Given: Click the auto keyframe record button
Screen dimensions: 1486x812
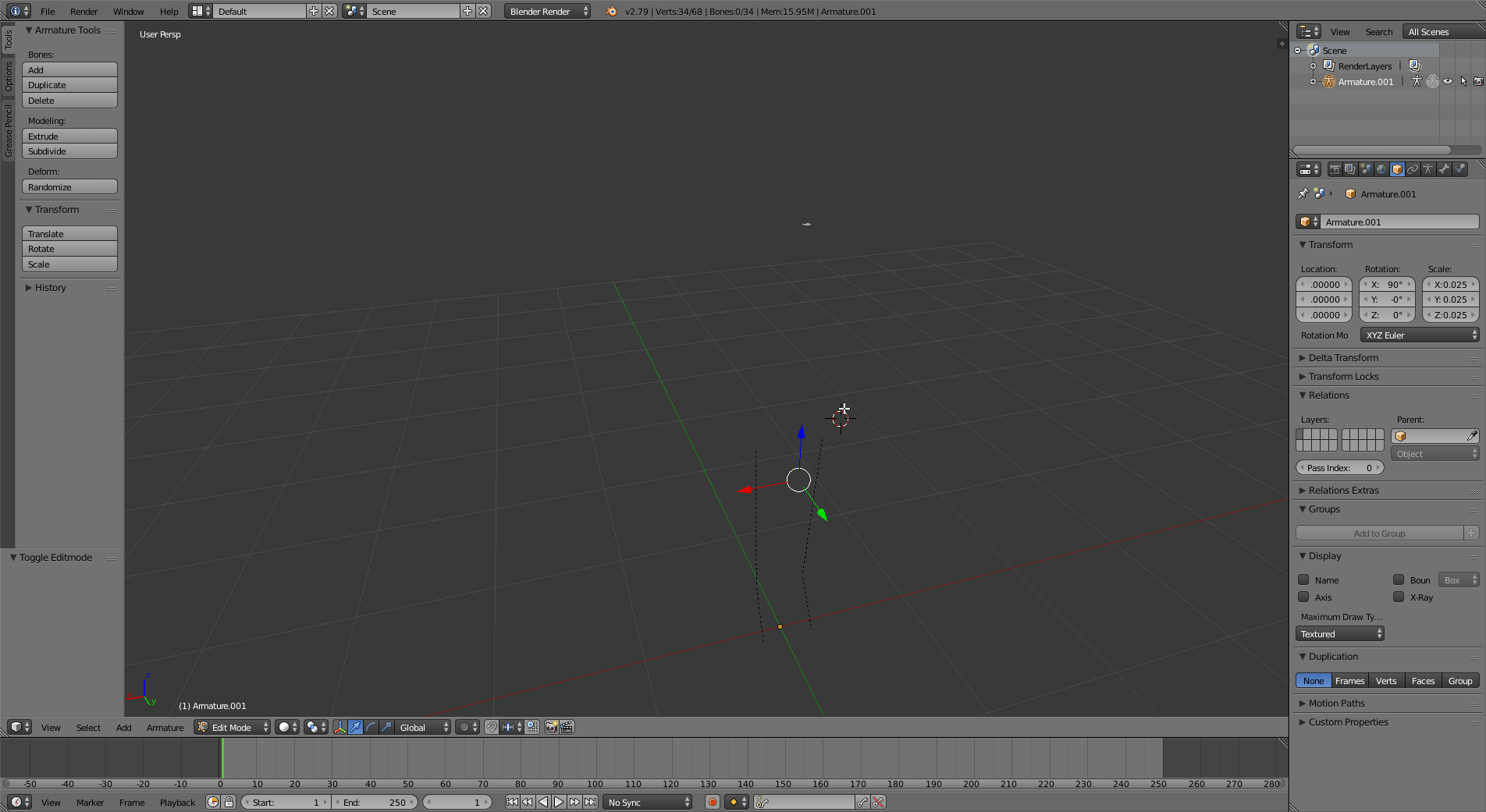Looking at the screenshot, I should point(712,802).
